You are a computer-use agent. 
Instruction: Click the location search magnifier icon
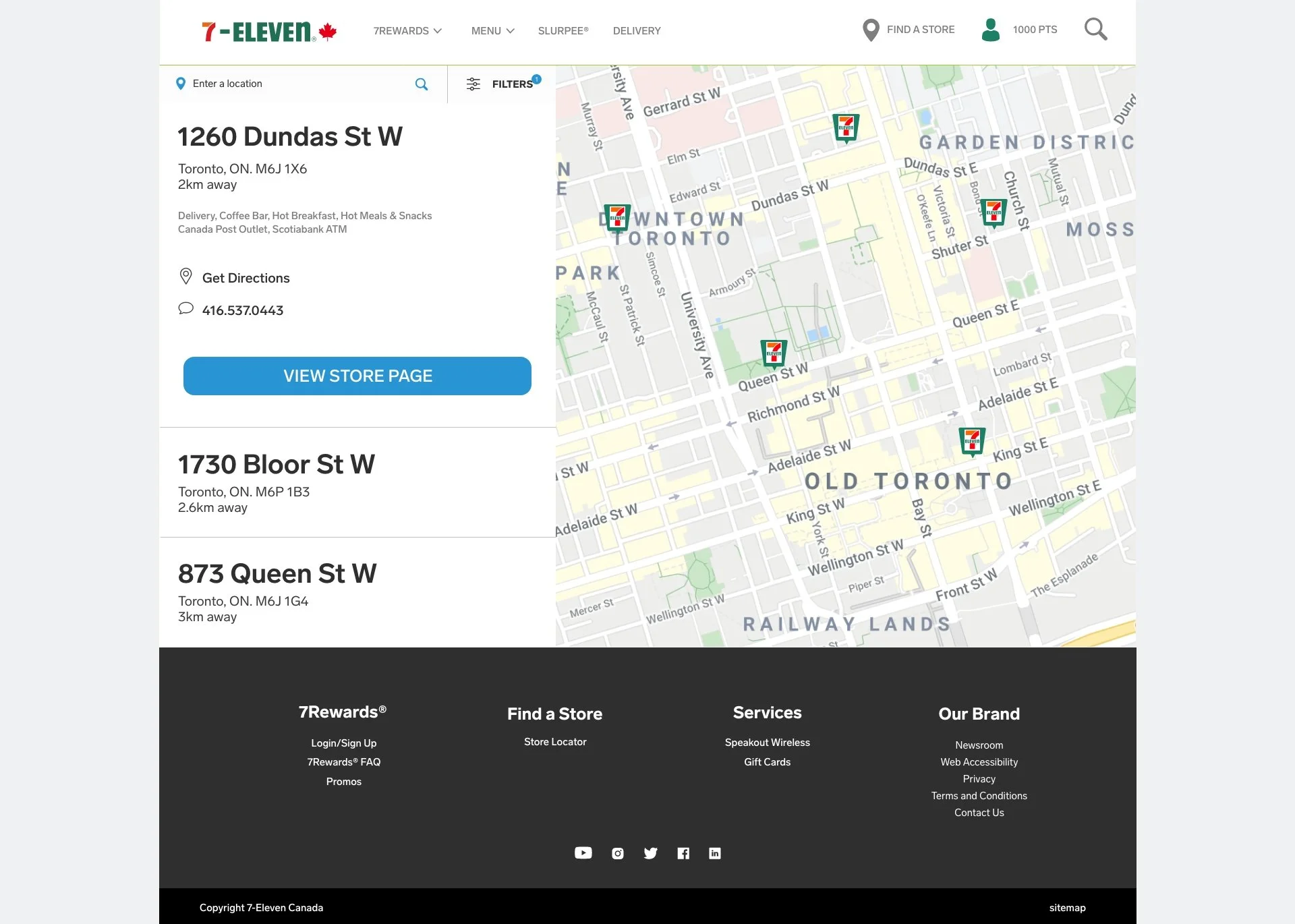tap(422, 84)
